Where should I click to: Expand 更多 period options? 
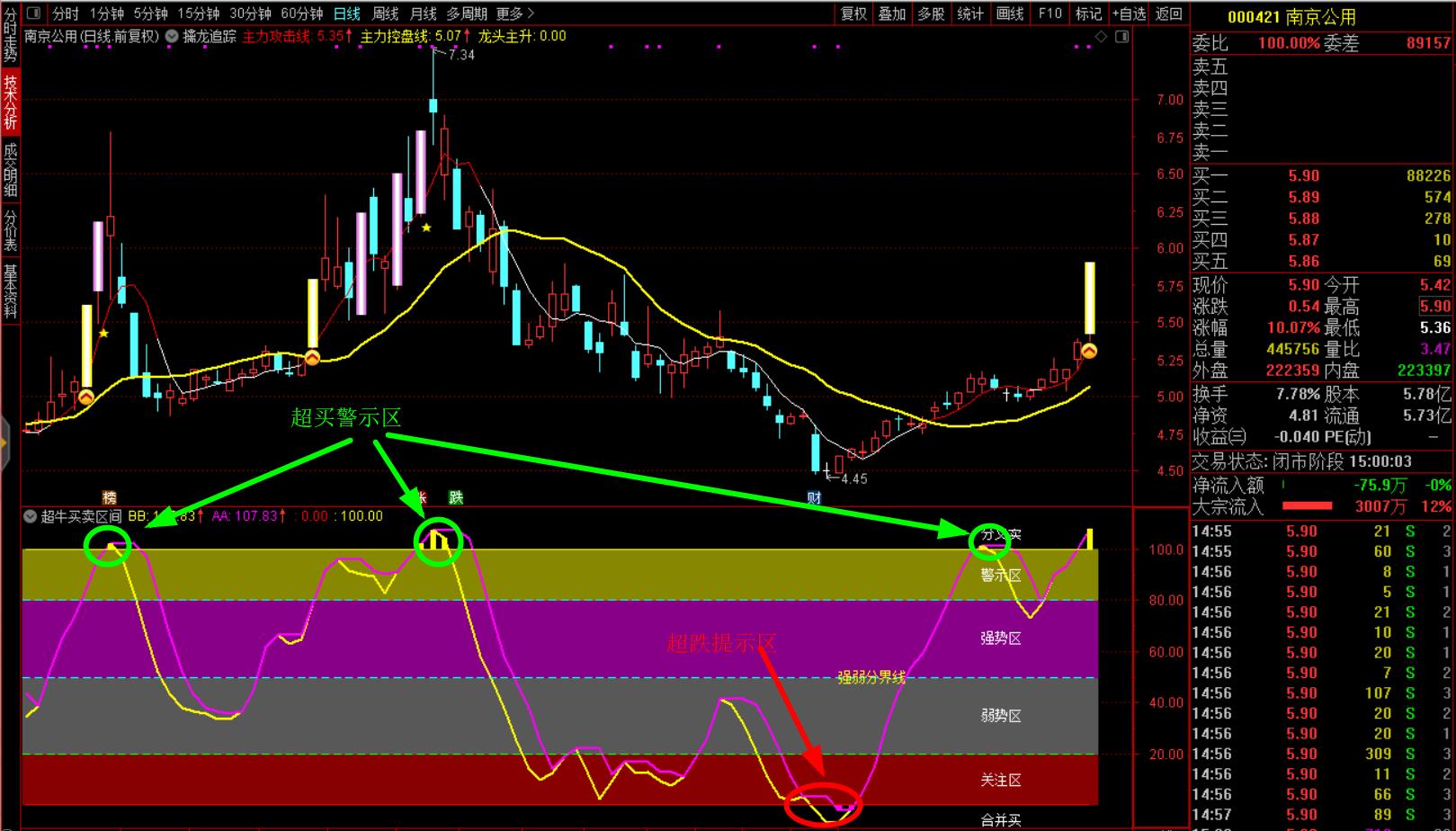515,13
